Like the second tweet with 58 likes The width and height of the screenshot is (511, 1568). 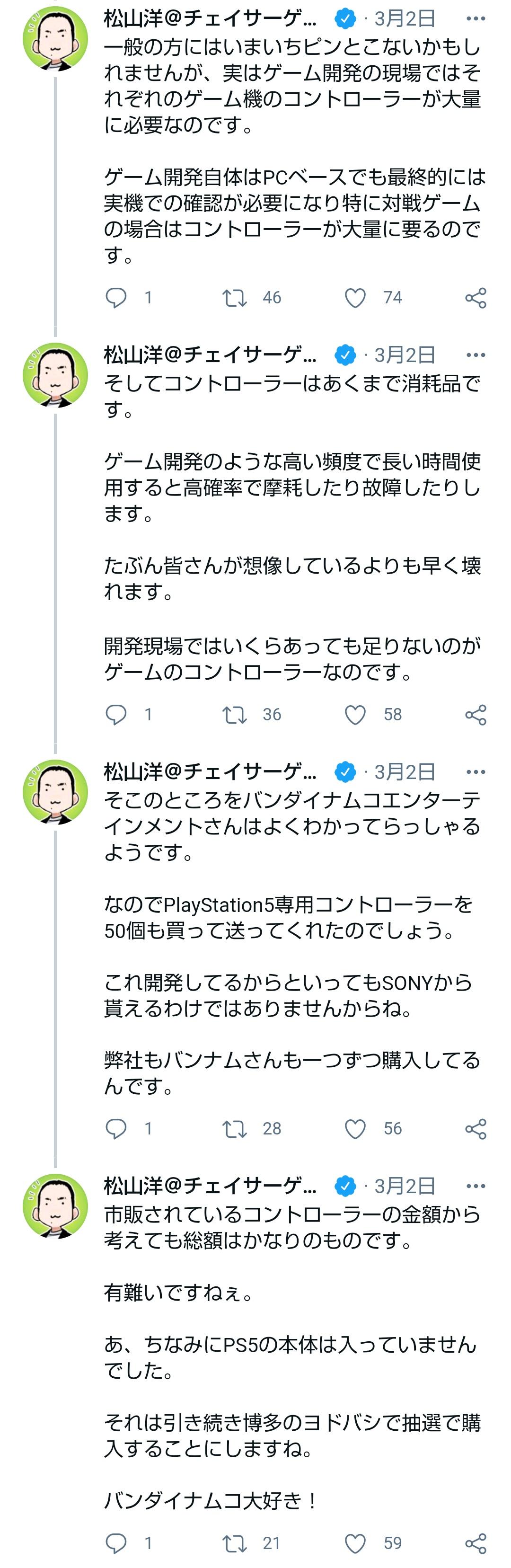[355, 715]
